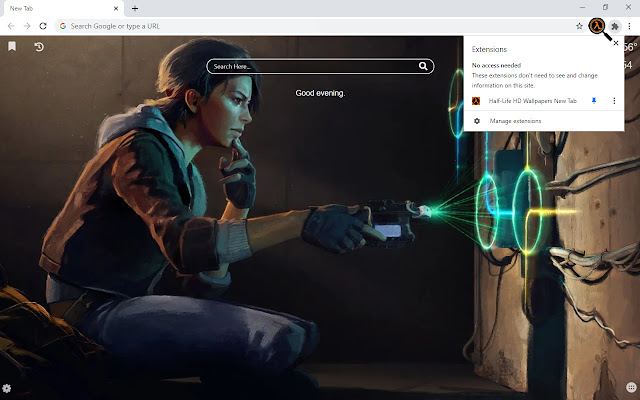The image size is (640, 400).
Task: Bookmark this tab with the star icon
Action: click(x=579, y=26)
